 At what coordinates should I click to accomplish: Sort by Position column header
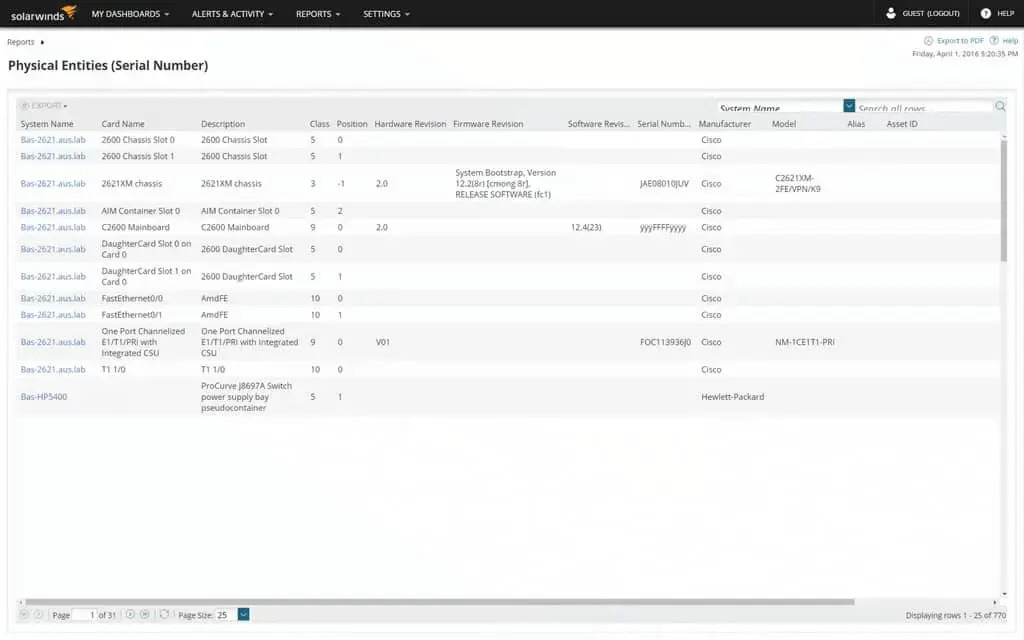[x=352, y=124]
